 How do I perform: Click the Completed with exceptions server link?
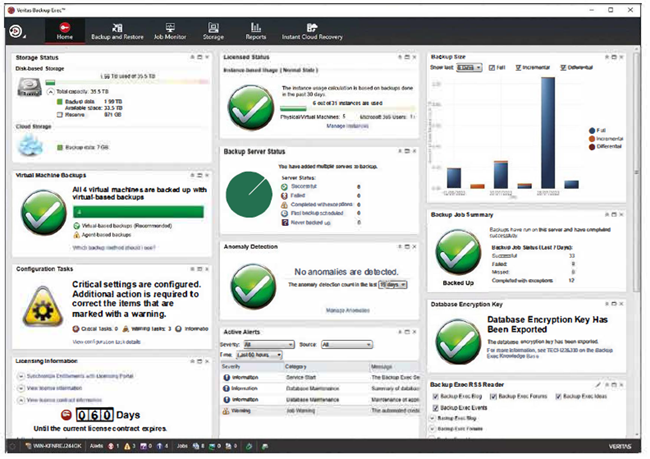(321, 204)
